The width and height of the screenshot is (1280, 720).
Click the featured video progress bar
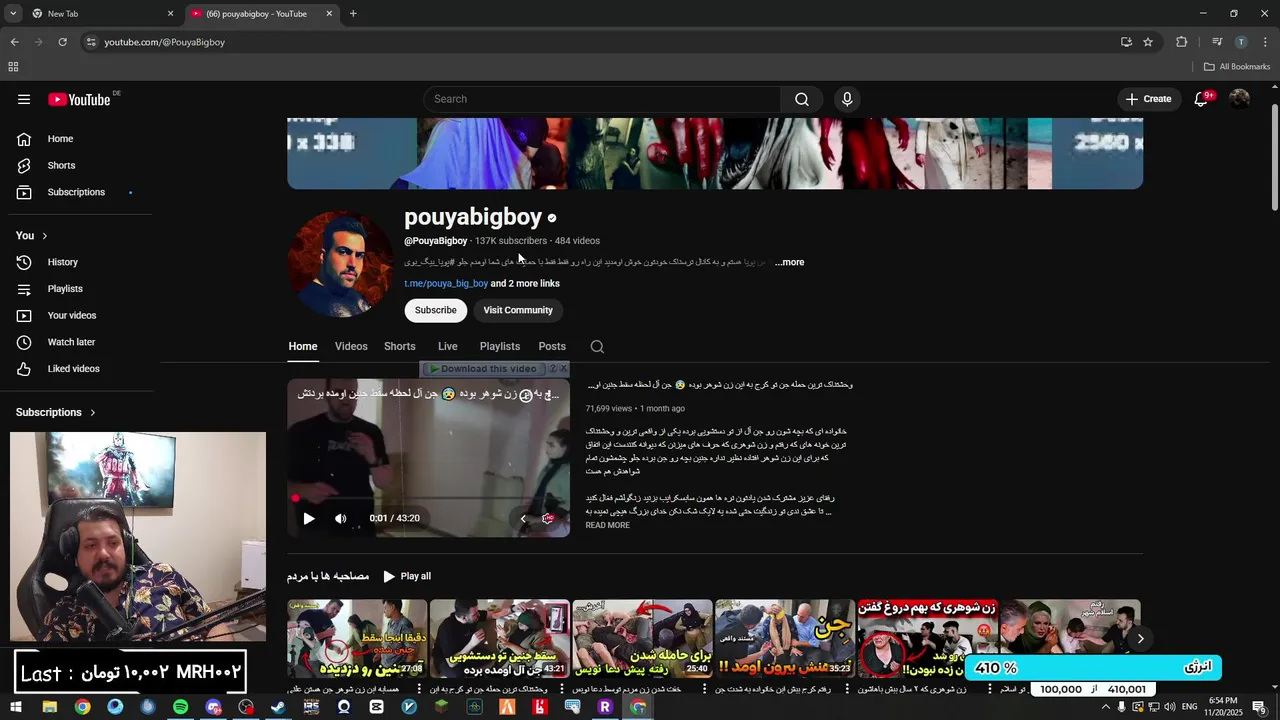pos(428,498)
